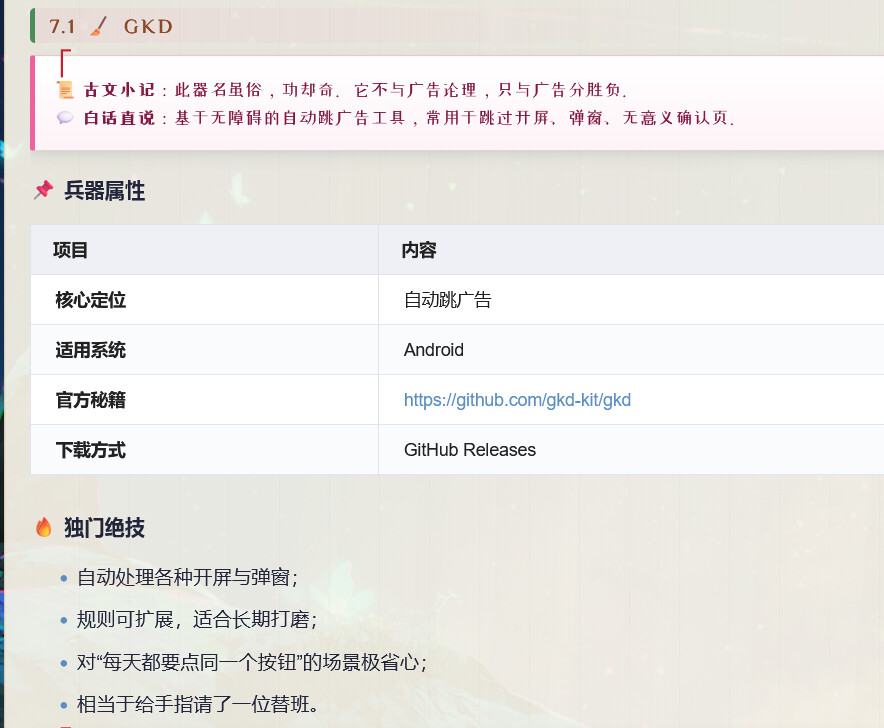Open the github.com/gkd-kit/gkd link
The image size is (884, 728).
tap(517, 400)
